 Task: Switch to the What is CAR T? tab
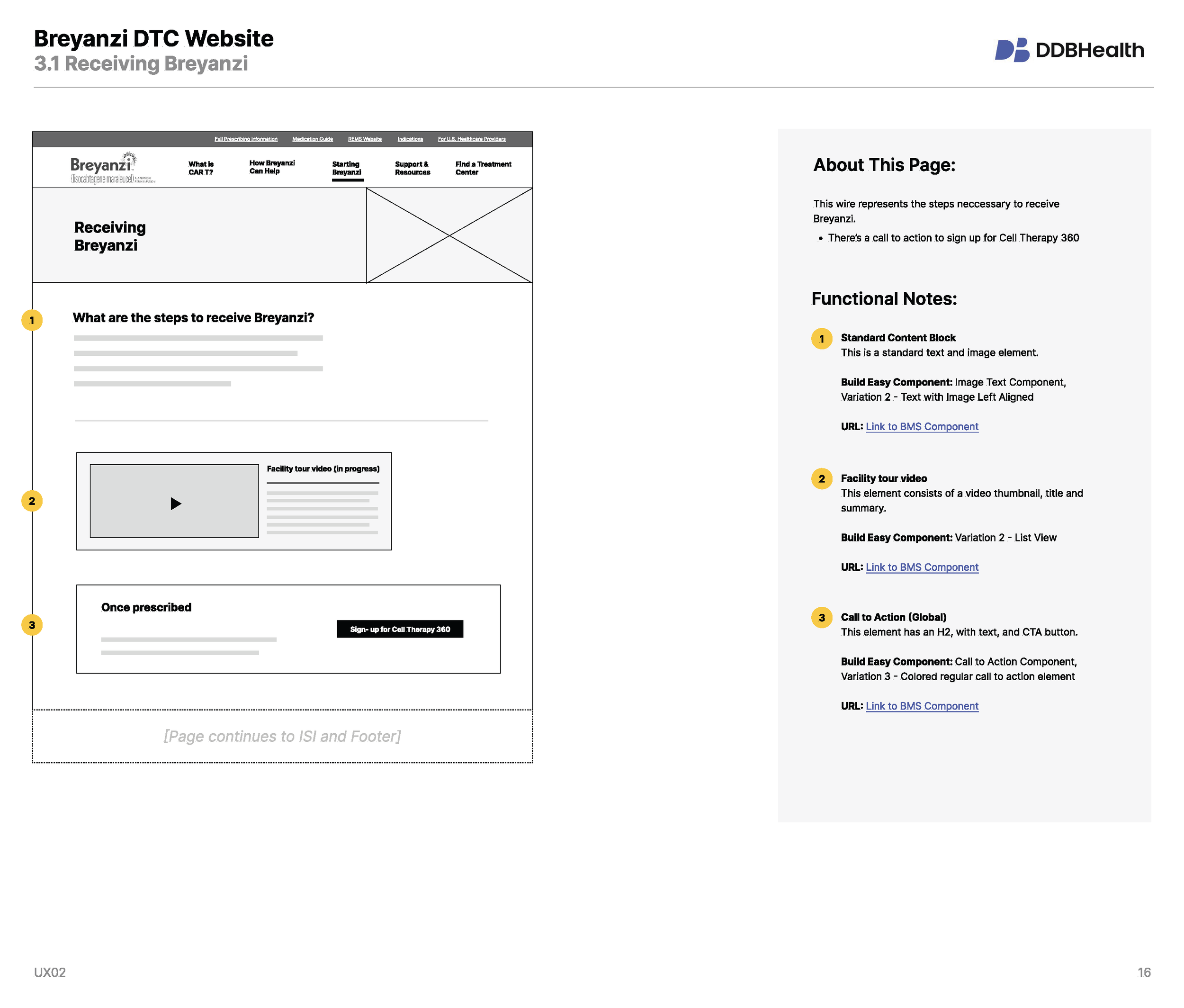(x=201, y=167)
